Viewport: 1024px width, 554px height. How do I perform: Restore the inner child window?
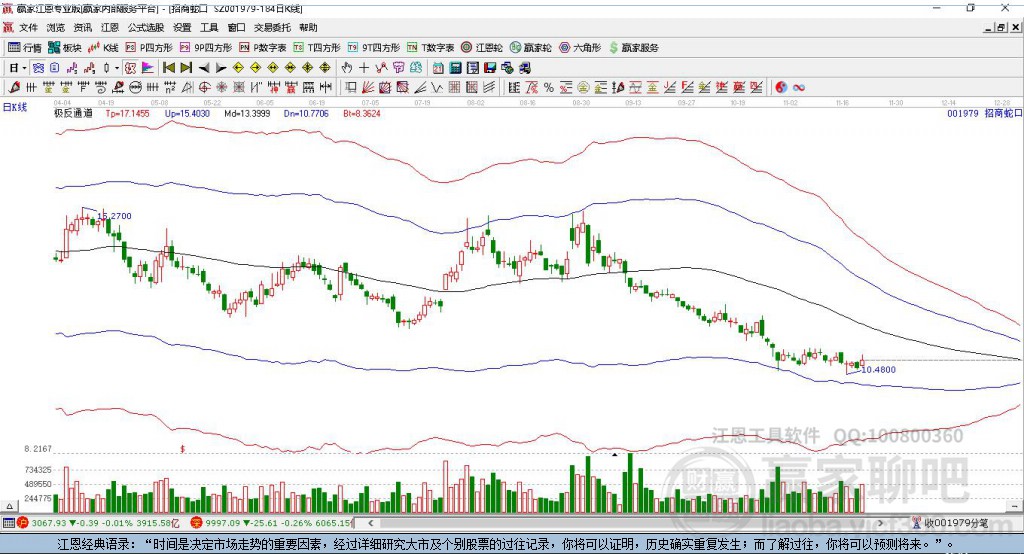tap(1001, 27)
